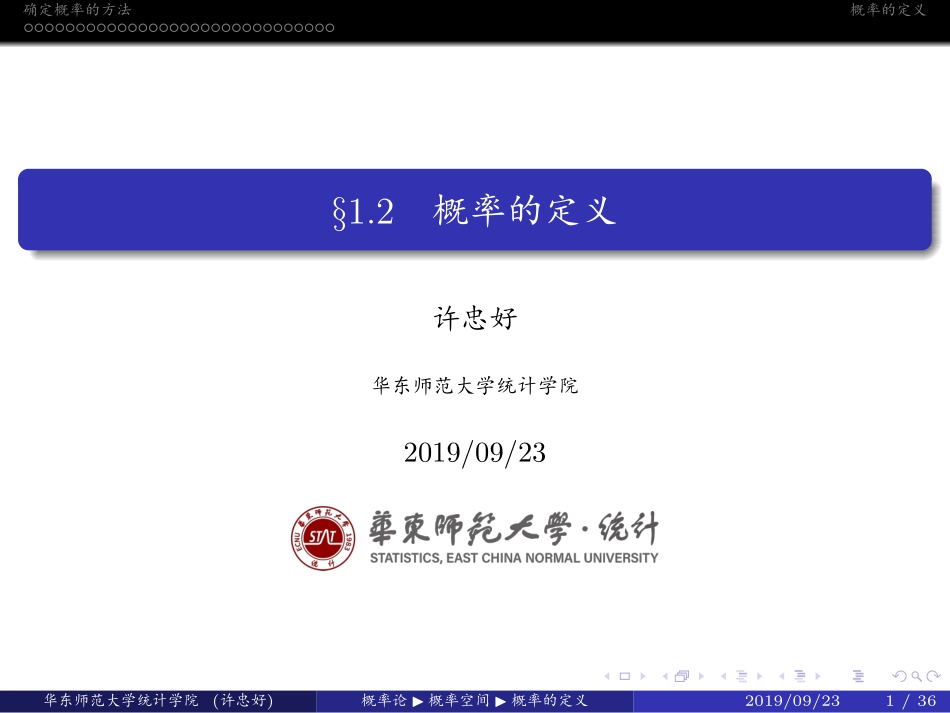This screenshot has height=713, width=950.
Task: Click the previous subsection navigation icon
Action: click(x=783, y=675)
